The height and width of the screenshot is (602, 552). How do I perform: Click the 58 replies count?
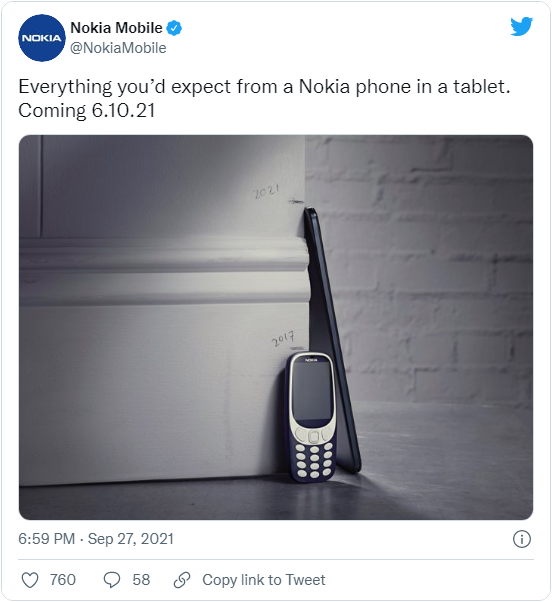pyautogui.click(x=141, y=580)
